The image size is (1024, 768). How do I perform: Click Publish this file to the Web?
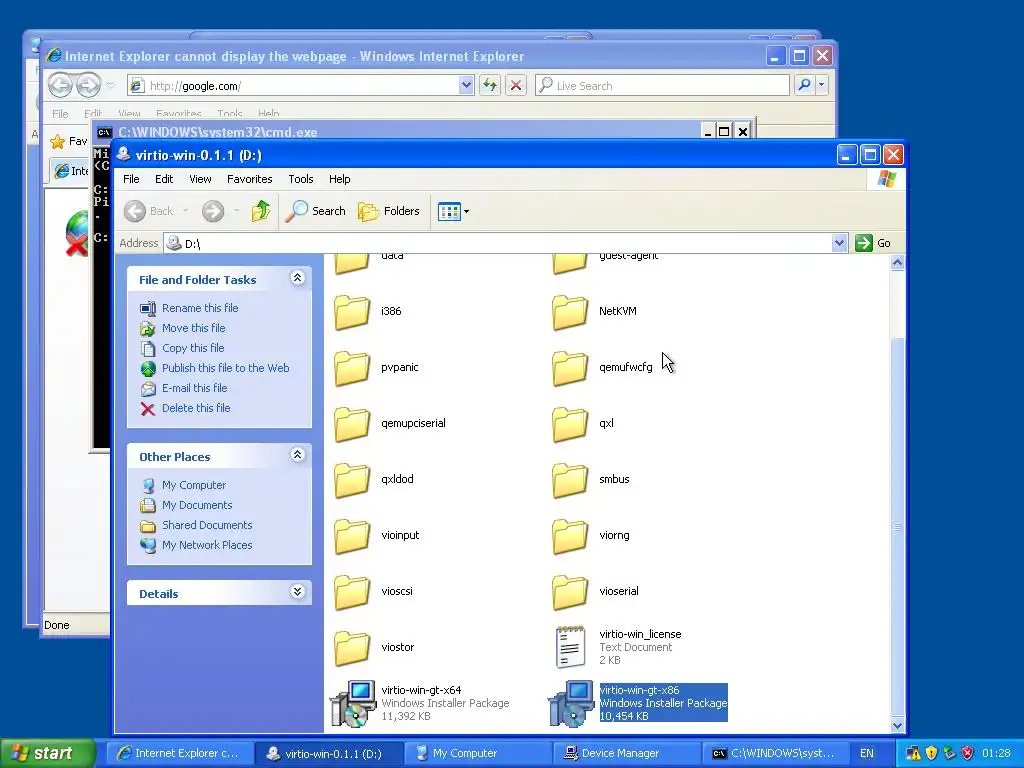225,368
